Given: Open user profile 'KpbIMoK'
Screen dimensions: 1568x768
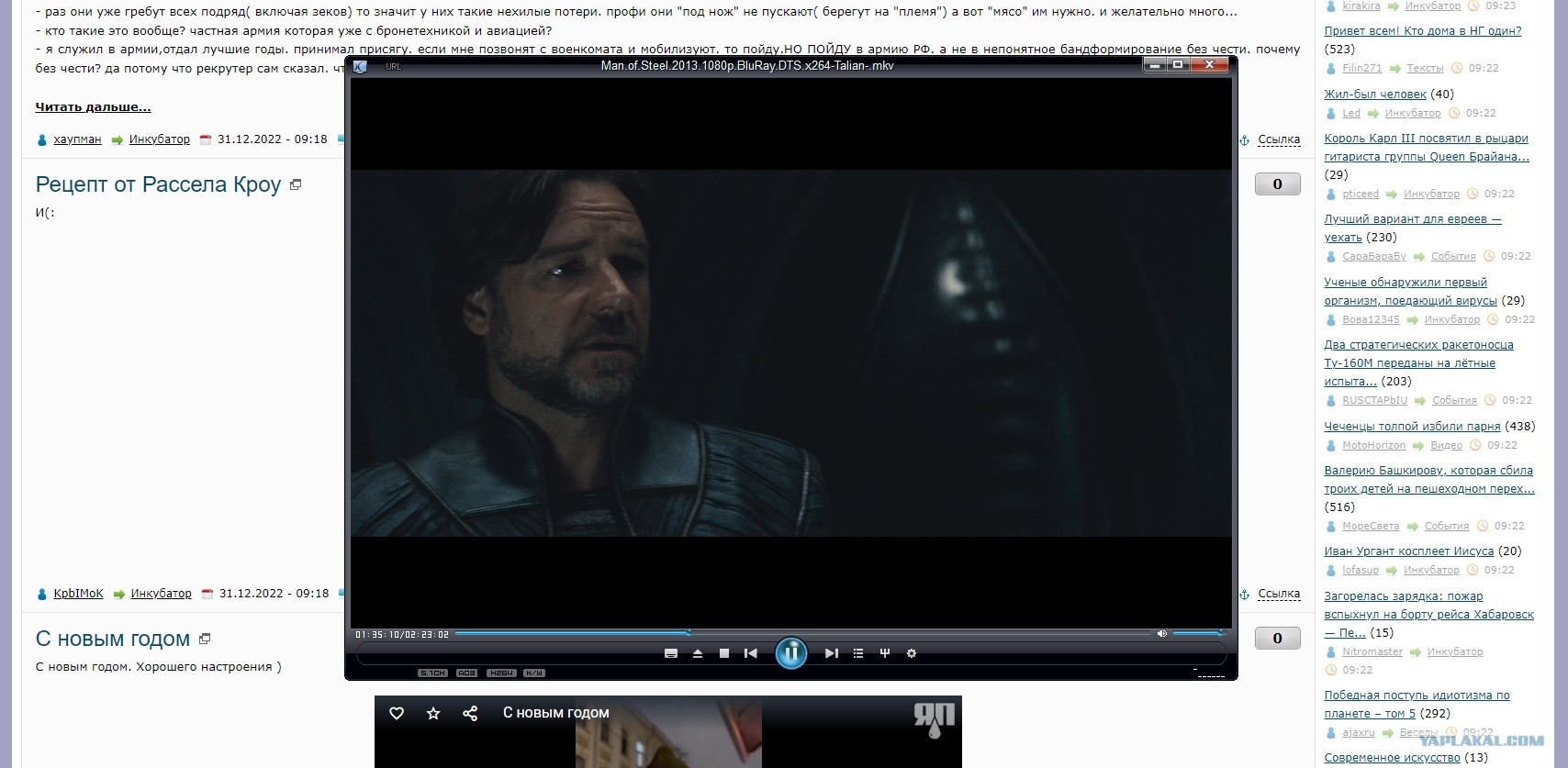Looking at the screenshot, I should point(79,594).
